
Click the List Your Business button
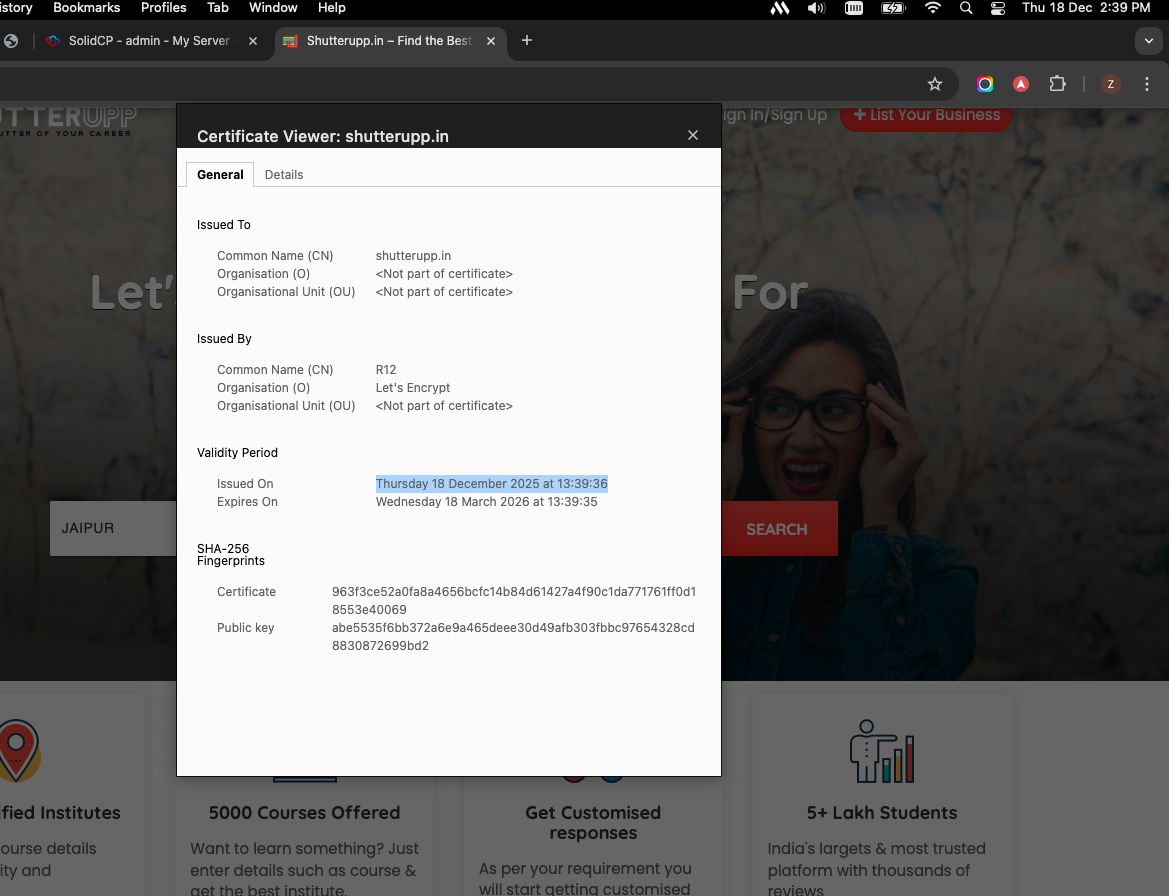click(x=926, y=115)
